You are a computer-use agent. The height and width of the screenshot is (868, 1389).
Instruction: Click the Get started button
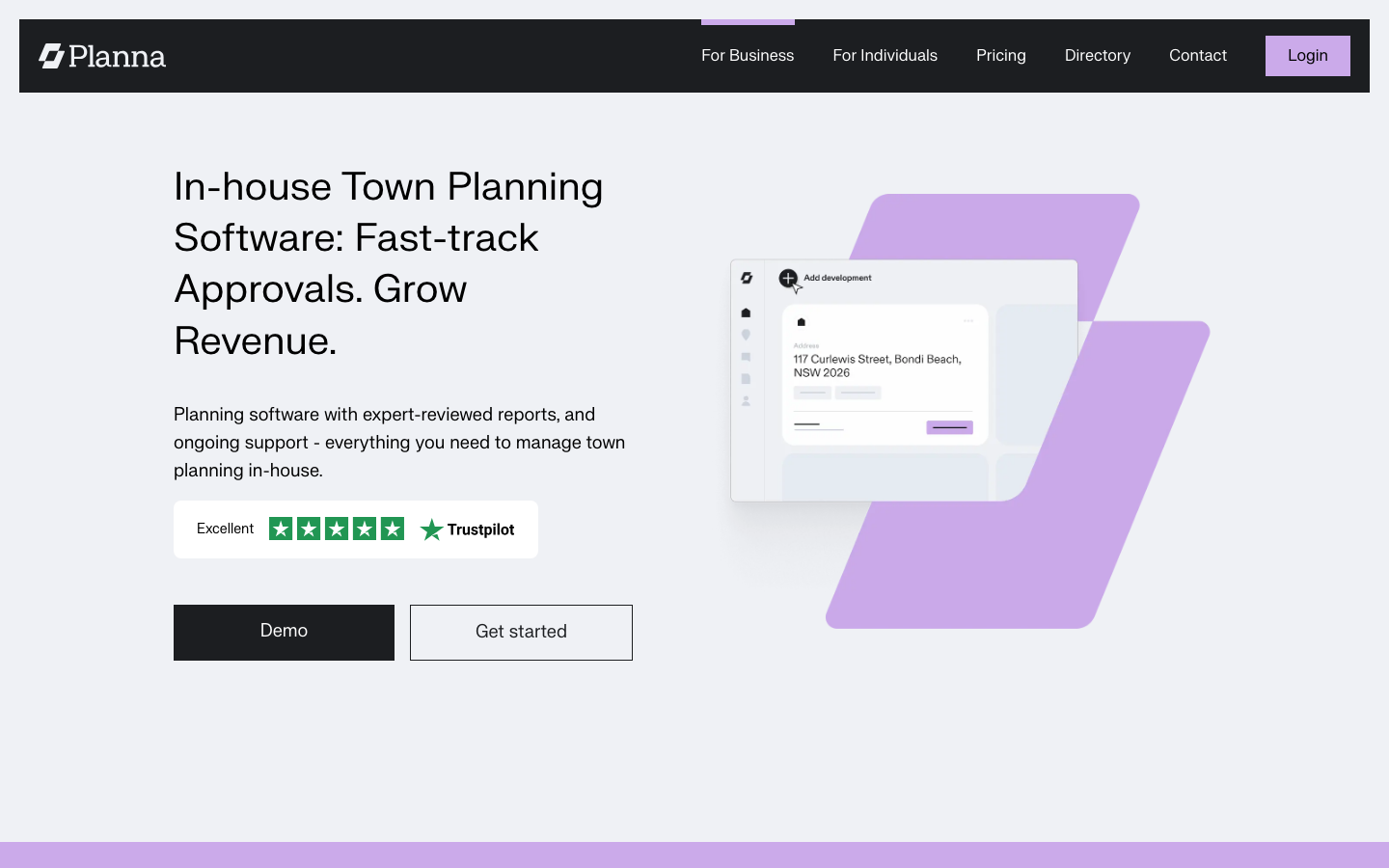coord(521,632)
